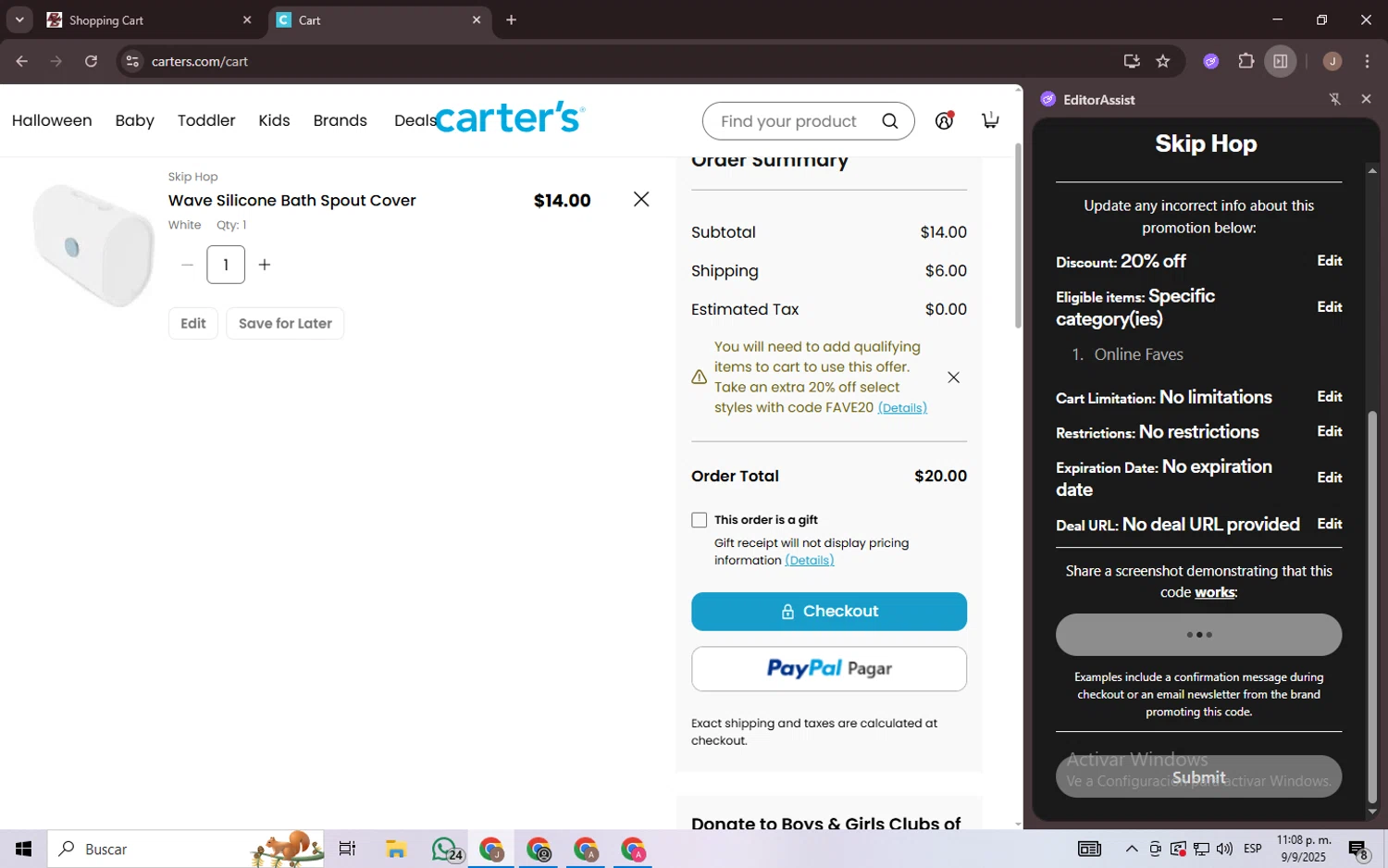Open the shopping cart icon in header
The width and height of the screenshot is (1388, 868).
tap(990, 120)
